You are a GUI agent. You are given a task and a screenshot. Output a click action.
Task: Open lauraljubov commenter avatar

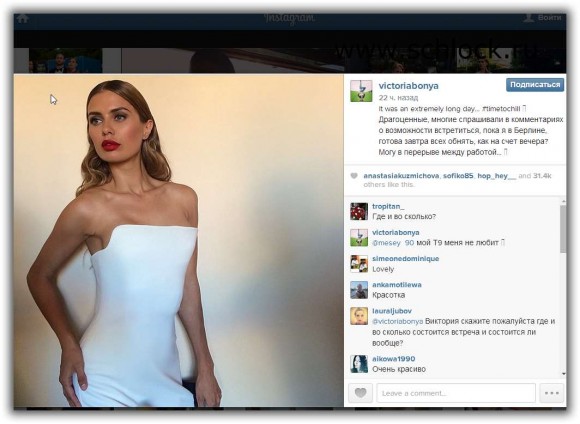pyautogui.click(x=359, y=316)
